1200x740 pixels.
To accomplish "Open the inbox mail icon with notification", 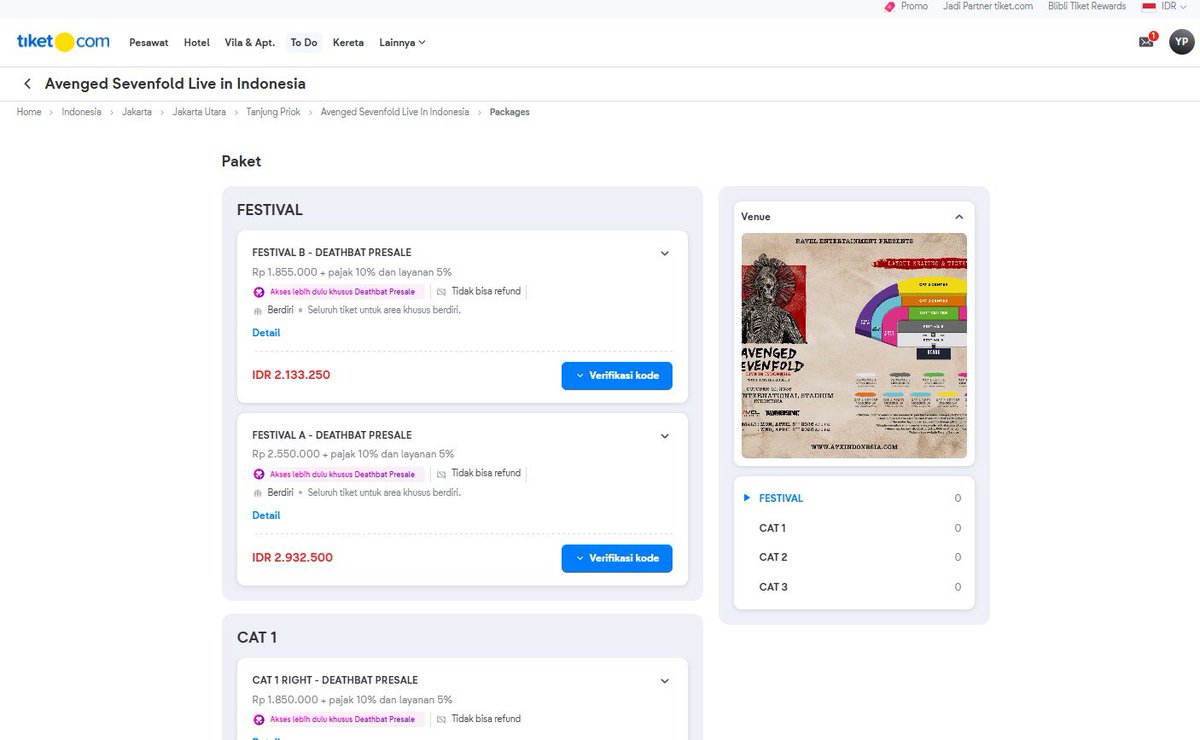I will 1146,42.
